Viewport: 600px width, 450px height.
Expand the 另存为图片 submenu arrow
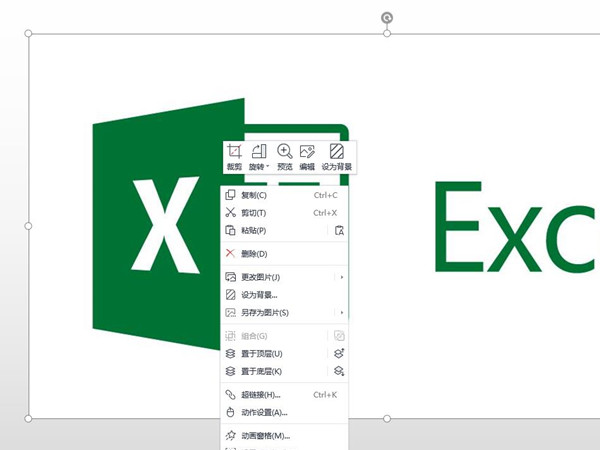tap(341, 313)
